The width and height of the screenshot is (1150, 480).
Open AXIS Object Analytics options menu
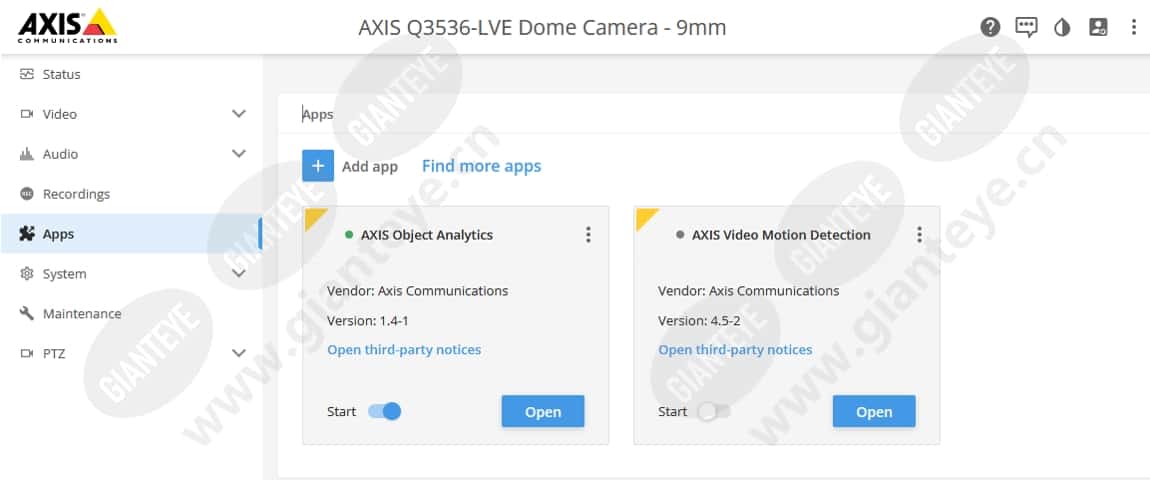pyautogui.click(x=588, y=235)
